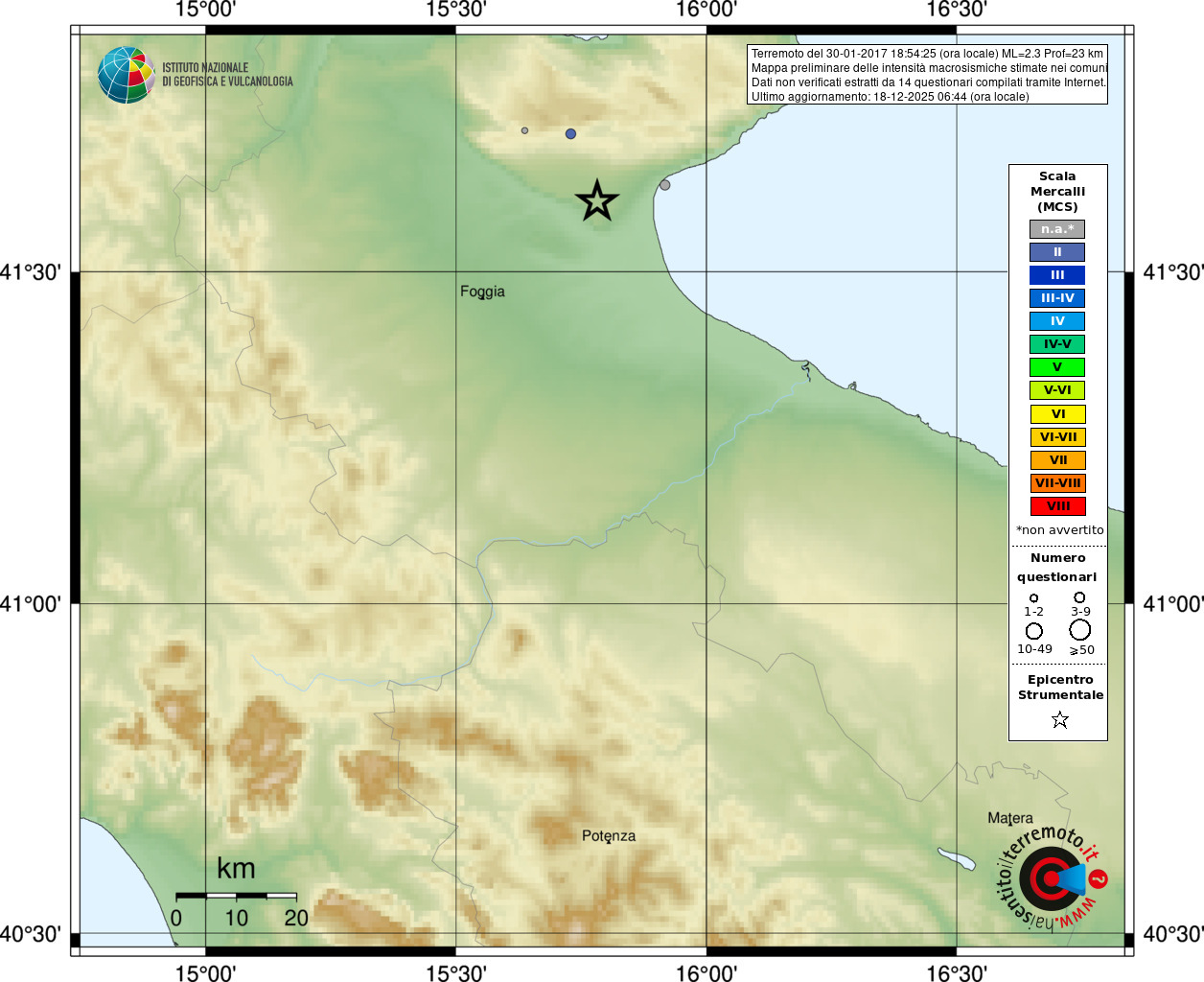Click the 'Ultimo aggiornamento' info line
1204x982 pixels.
coord(890,97)
